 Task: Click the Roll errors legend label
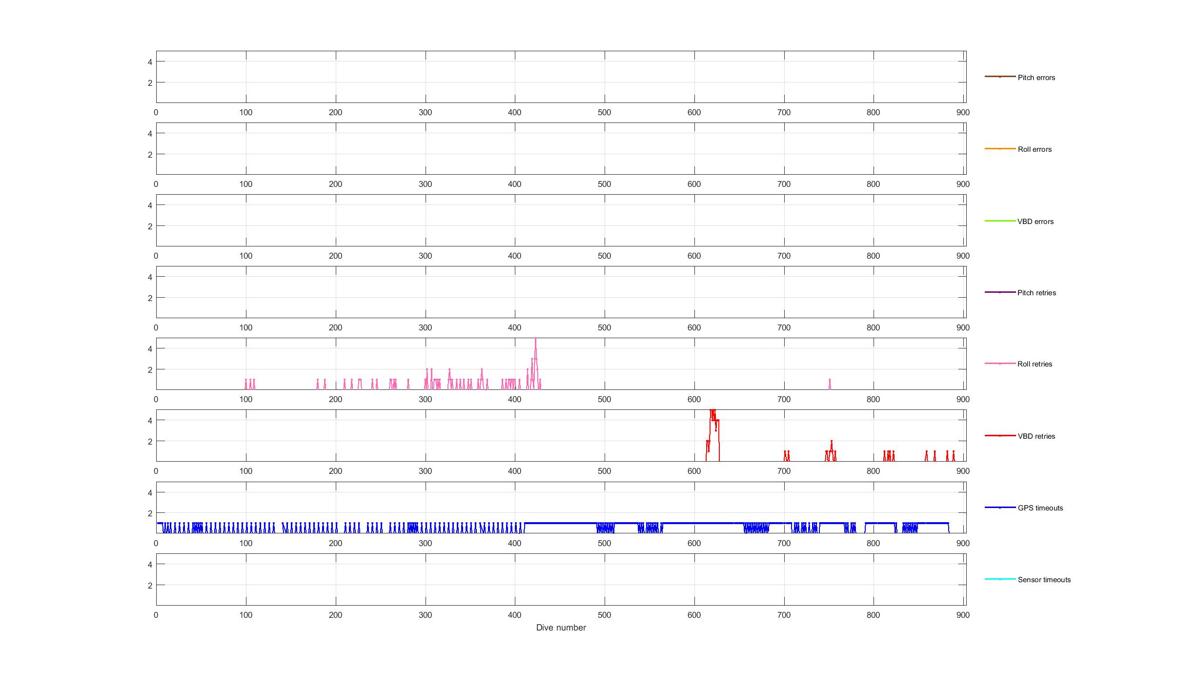pos(1034,149)
